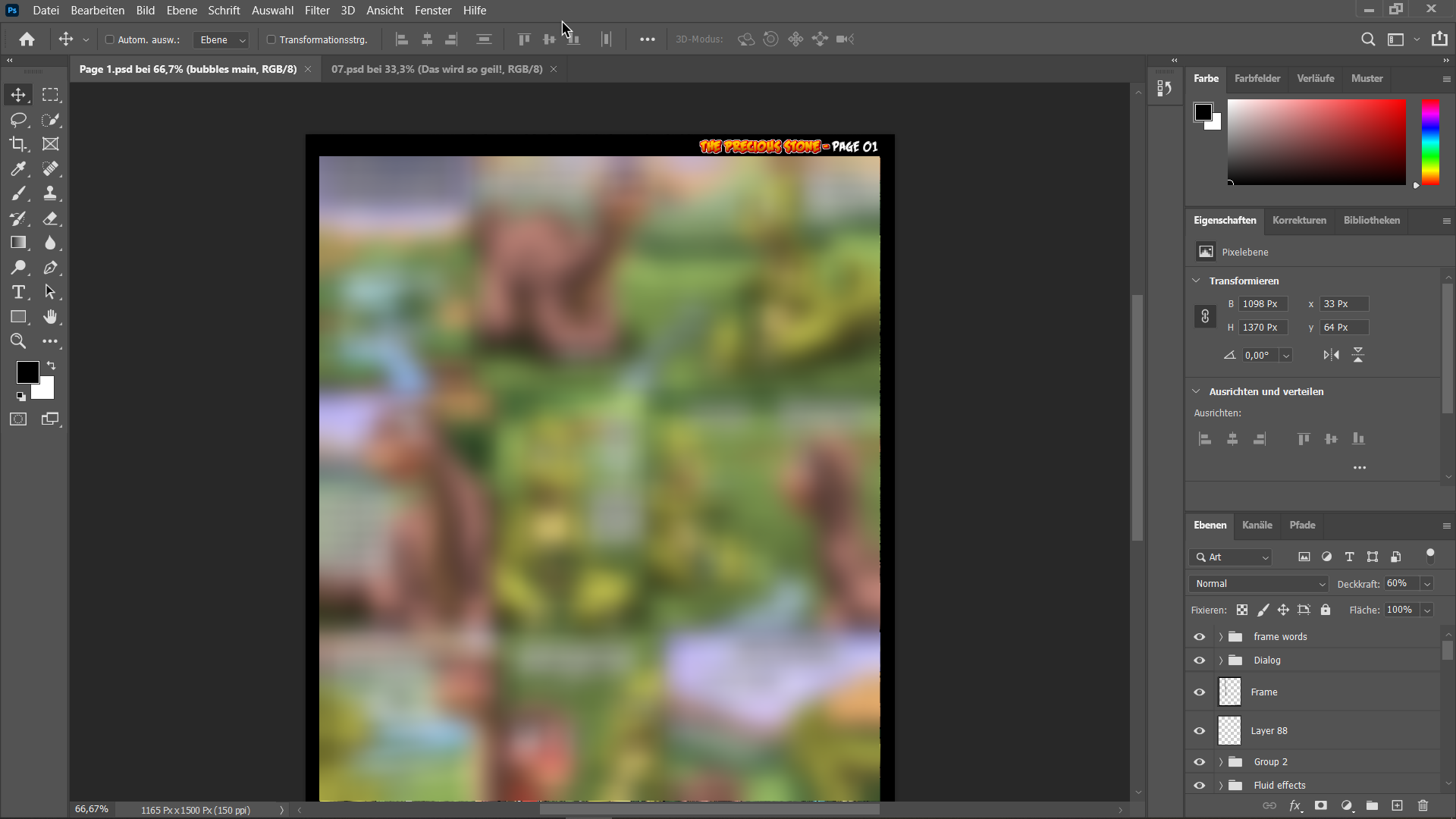Switch to the 07.psd document tab
Viewport: 1456px width, 819px height.
point(437,69)
